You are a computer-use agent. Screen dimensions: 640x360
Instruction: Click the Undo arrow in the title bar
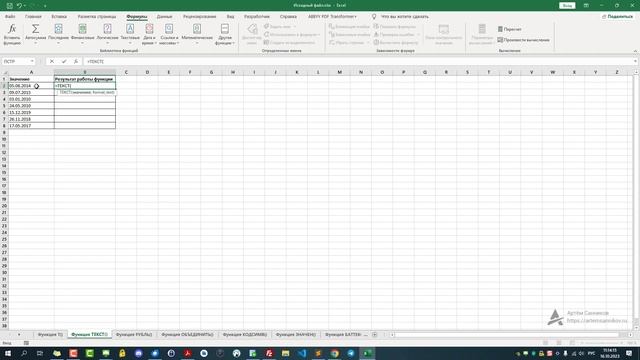pyautogui.click(x=19, y=6)
